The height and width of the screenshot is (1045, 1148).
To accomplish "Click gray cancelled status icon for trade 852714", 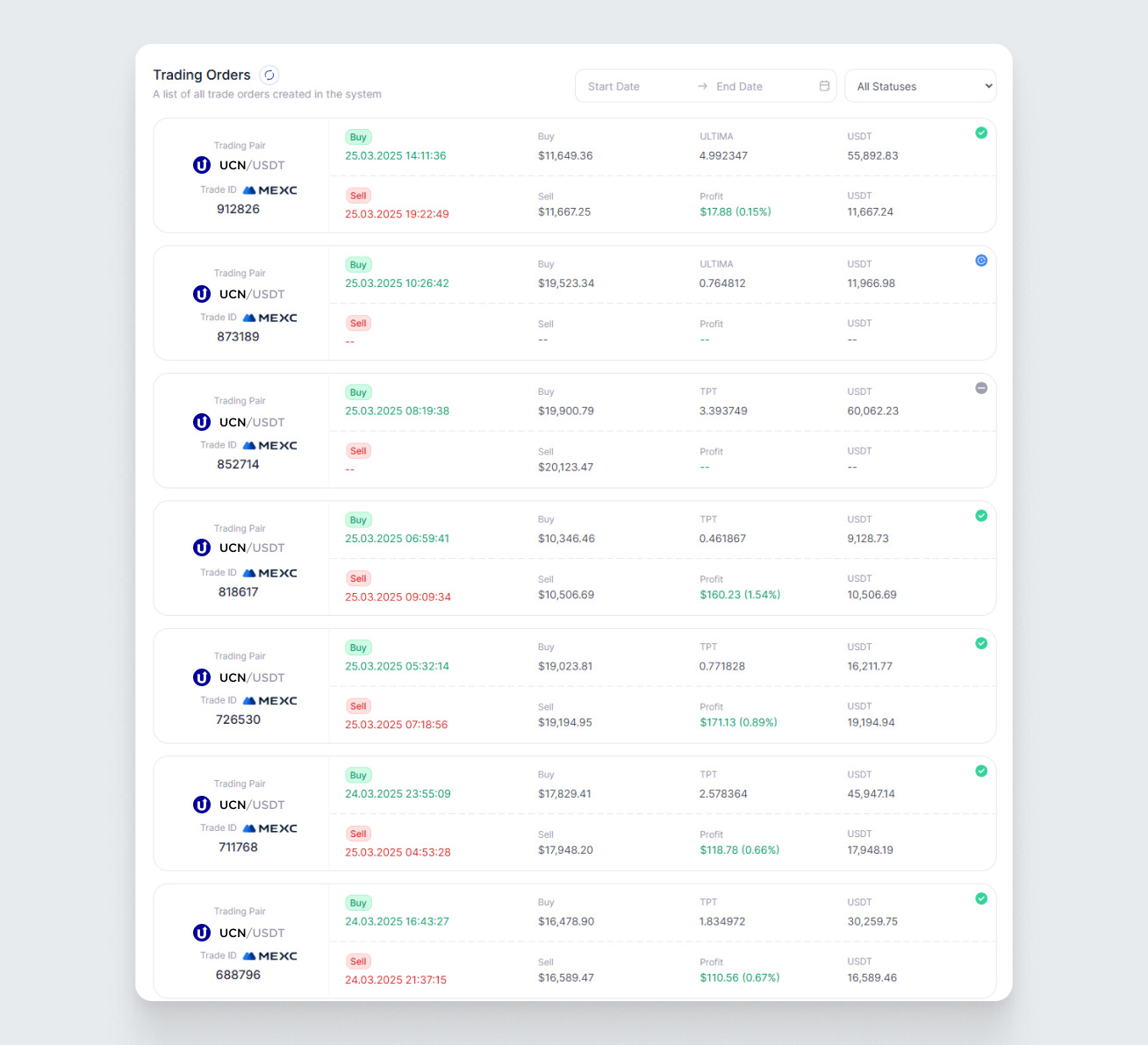I will (981, 389).
